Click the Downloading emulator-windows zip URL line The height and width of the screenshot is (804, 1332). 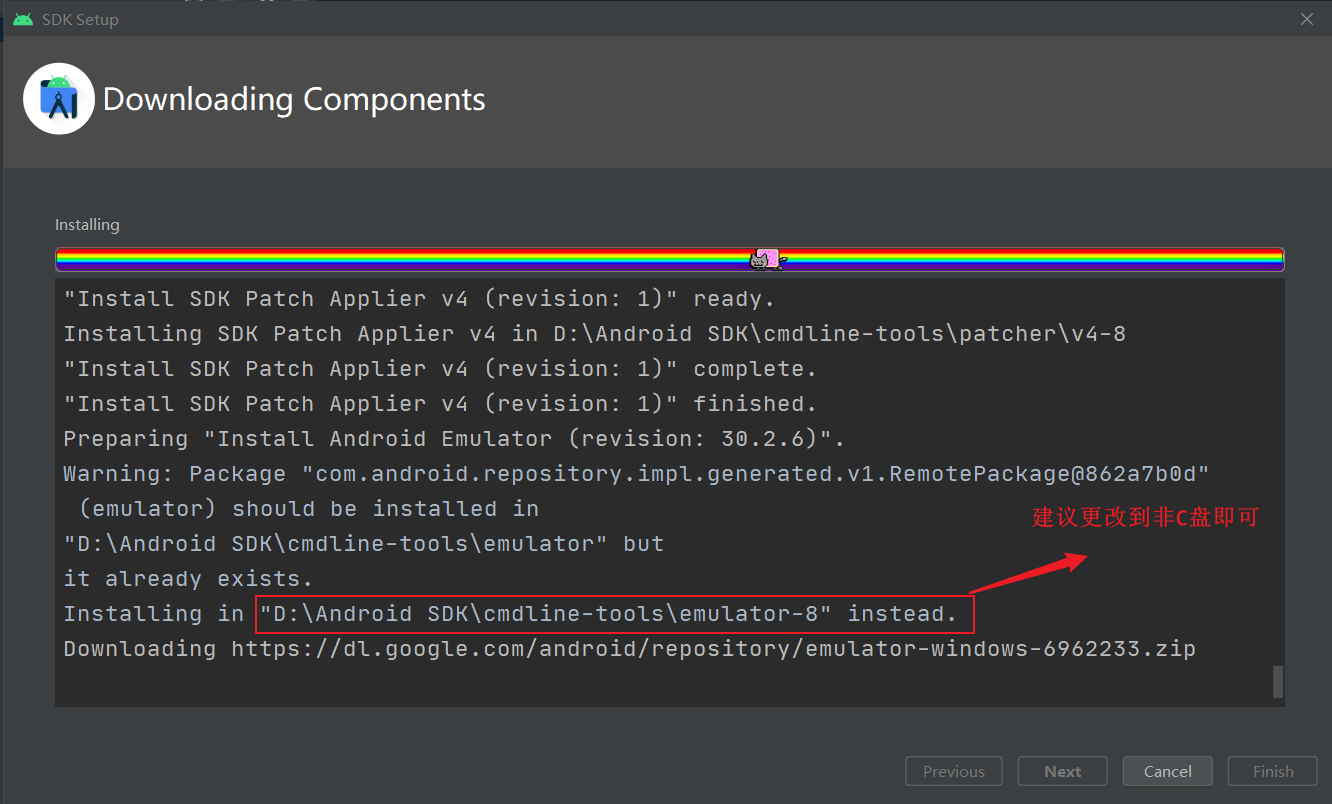point(630,649)
